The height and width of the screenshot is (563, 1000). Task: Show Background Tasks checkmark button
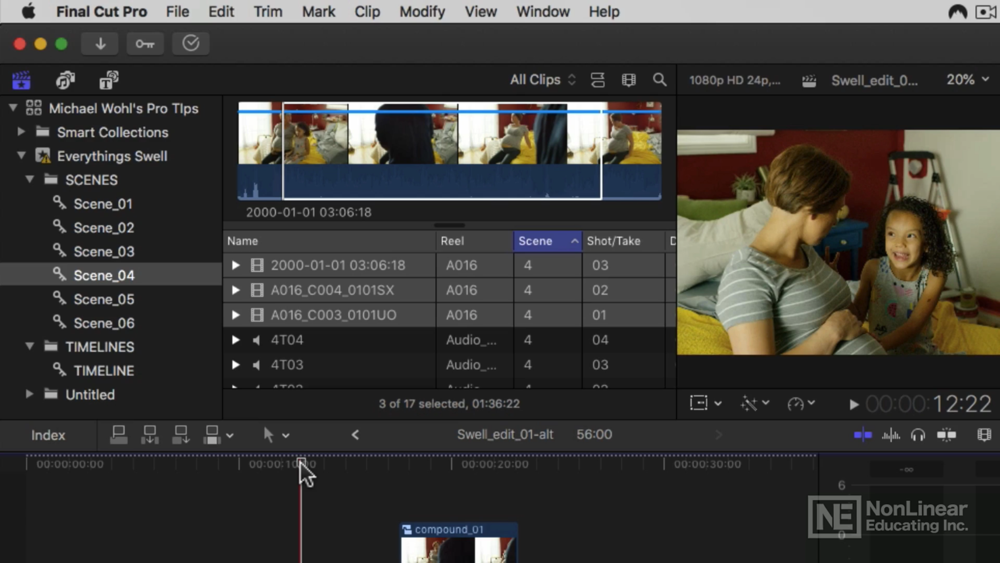pos(191,44)
